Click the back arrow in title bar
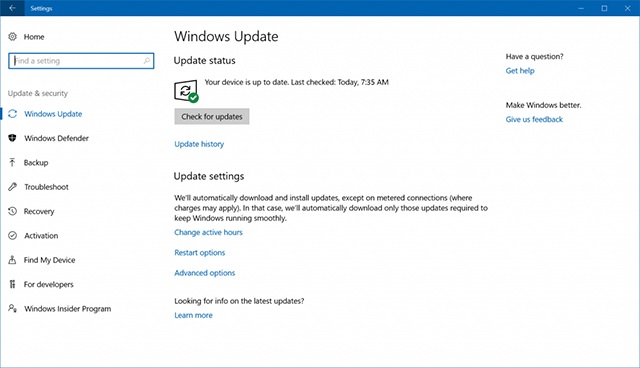 tap(12, 8)
